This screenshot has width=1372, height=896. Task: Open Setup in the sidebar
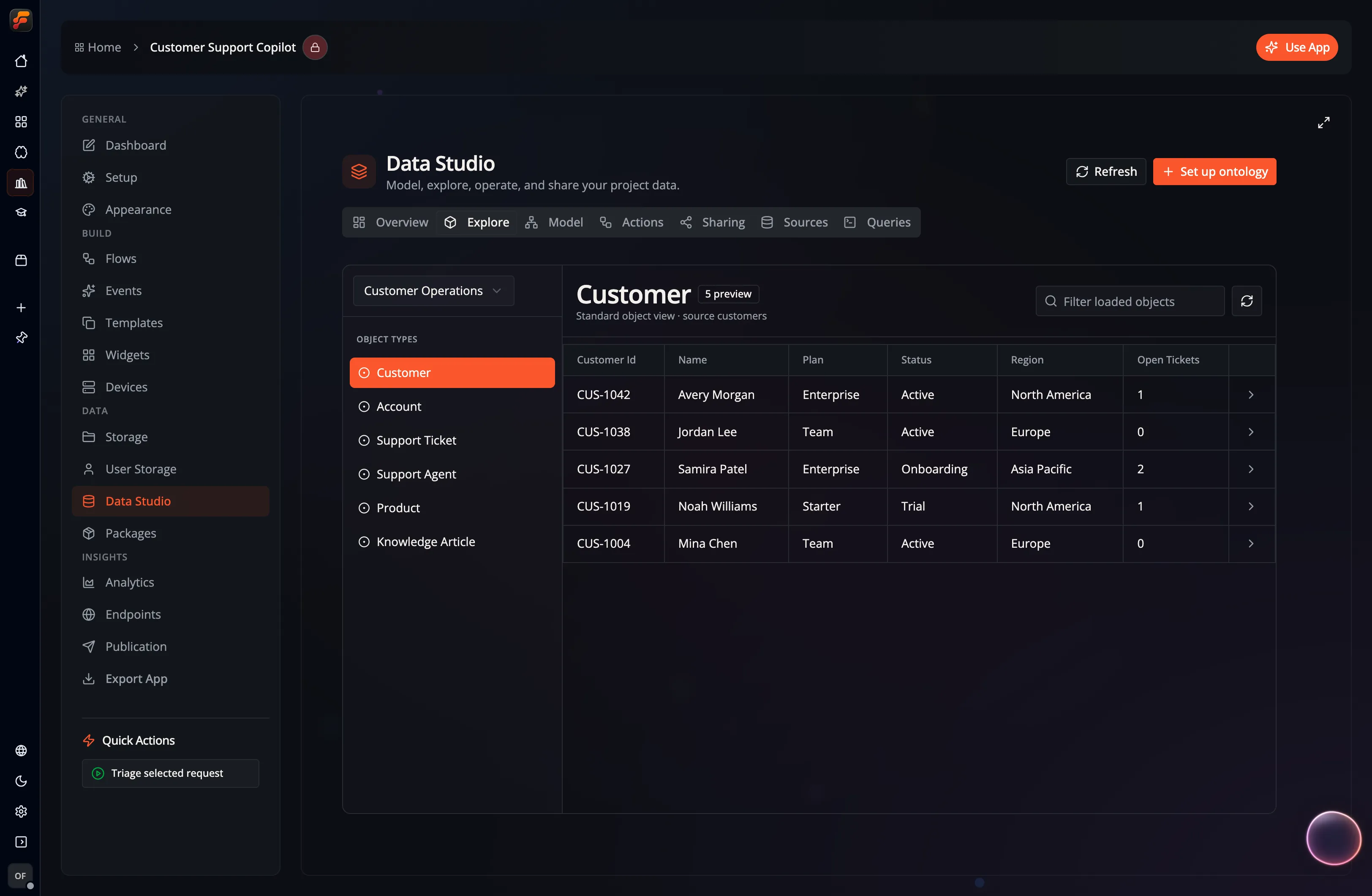(x=171, y=178)
